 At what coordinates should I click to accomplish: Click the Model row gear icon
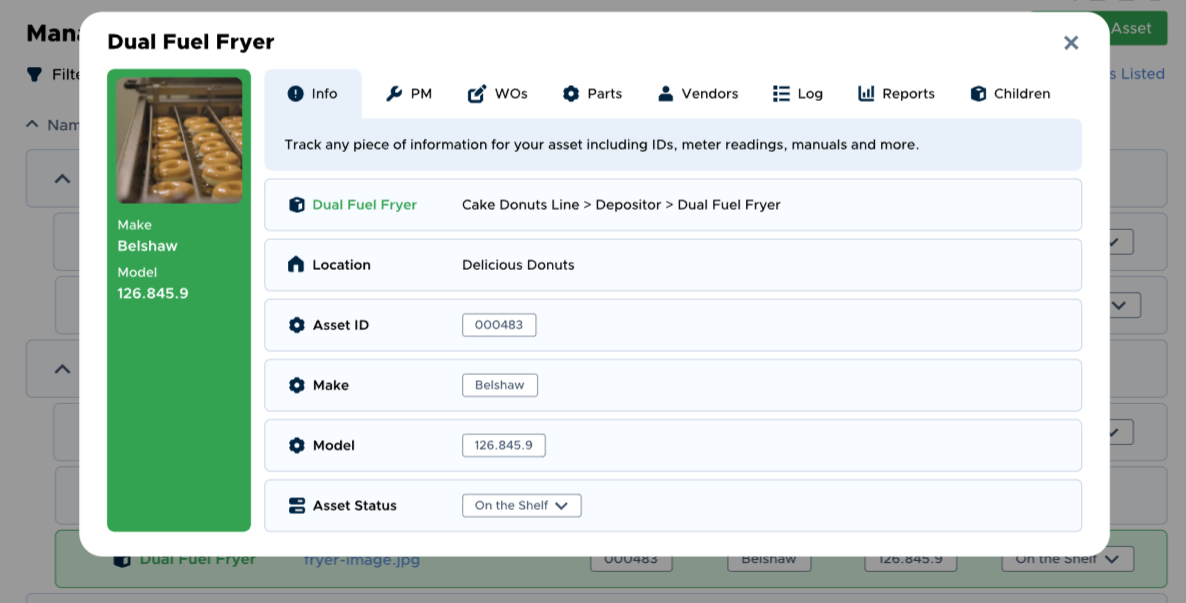(x=296, y=445)
